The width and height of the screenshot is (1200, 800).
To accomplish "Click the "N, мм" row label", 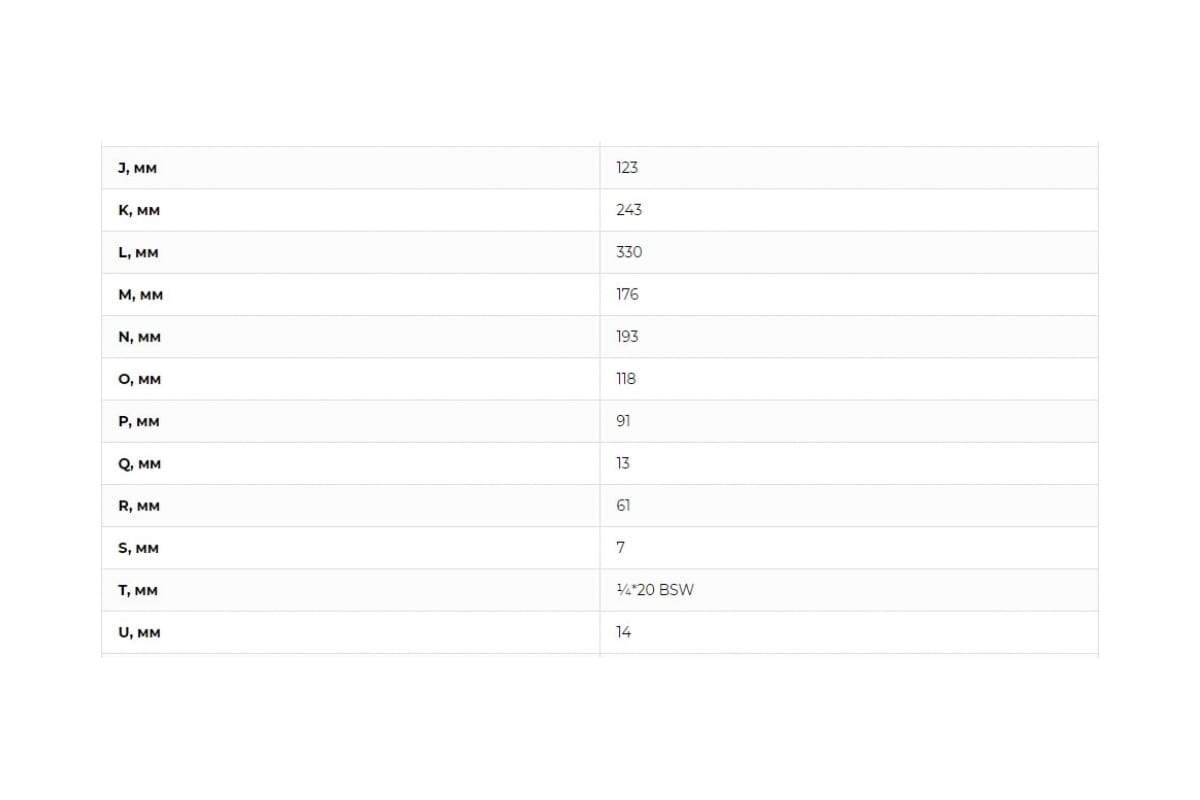I will [139, 337].
